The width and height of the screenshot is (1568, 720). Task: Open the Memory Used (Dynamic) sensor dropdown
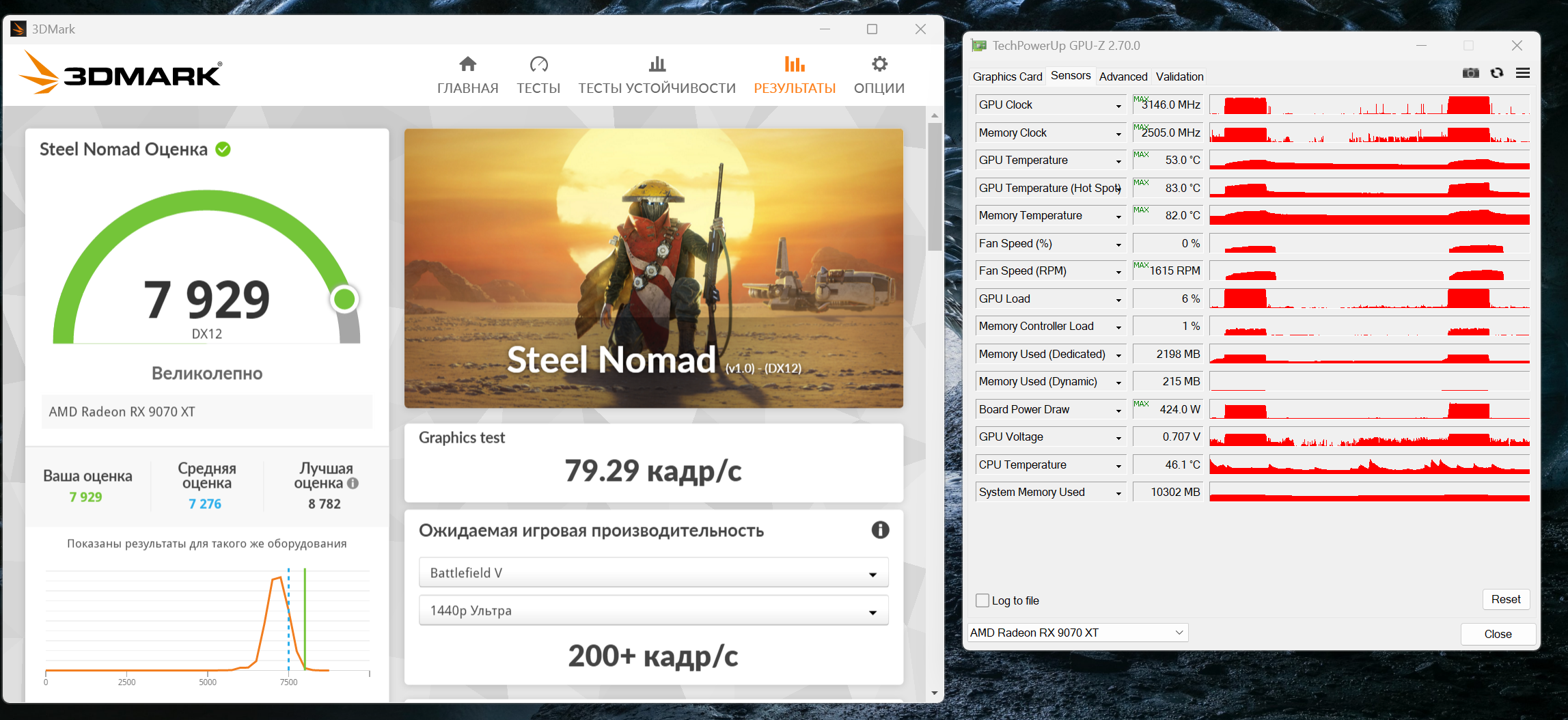[x=1118, y=383]
